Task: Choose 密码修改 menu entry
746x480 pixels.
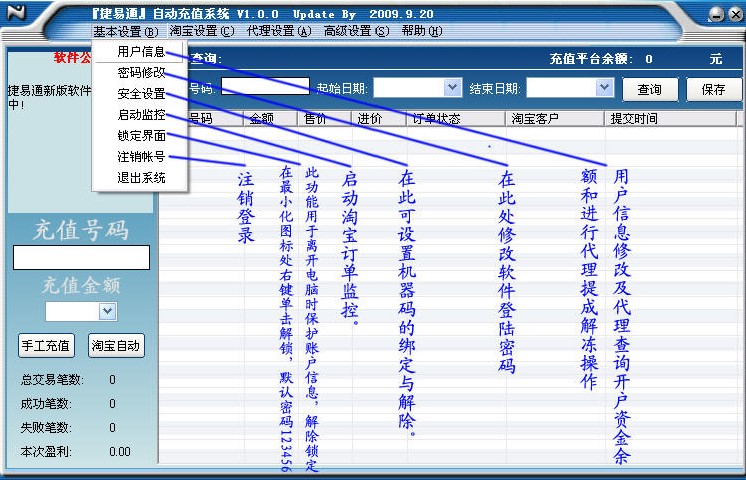Action: (x=141, y=72)
